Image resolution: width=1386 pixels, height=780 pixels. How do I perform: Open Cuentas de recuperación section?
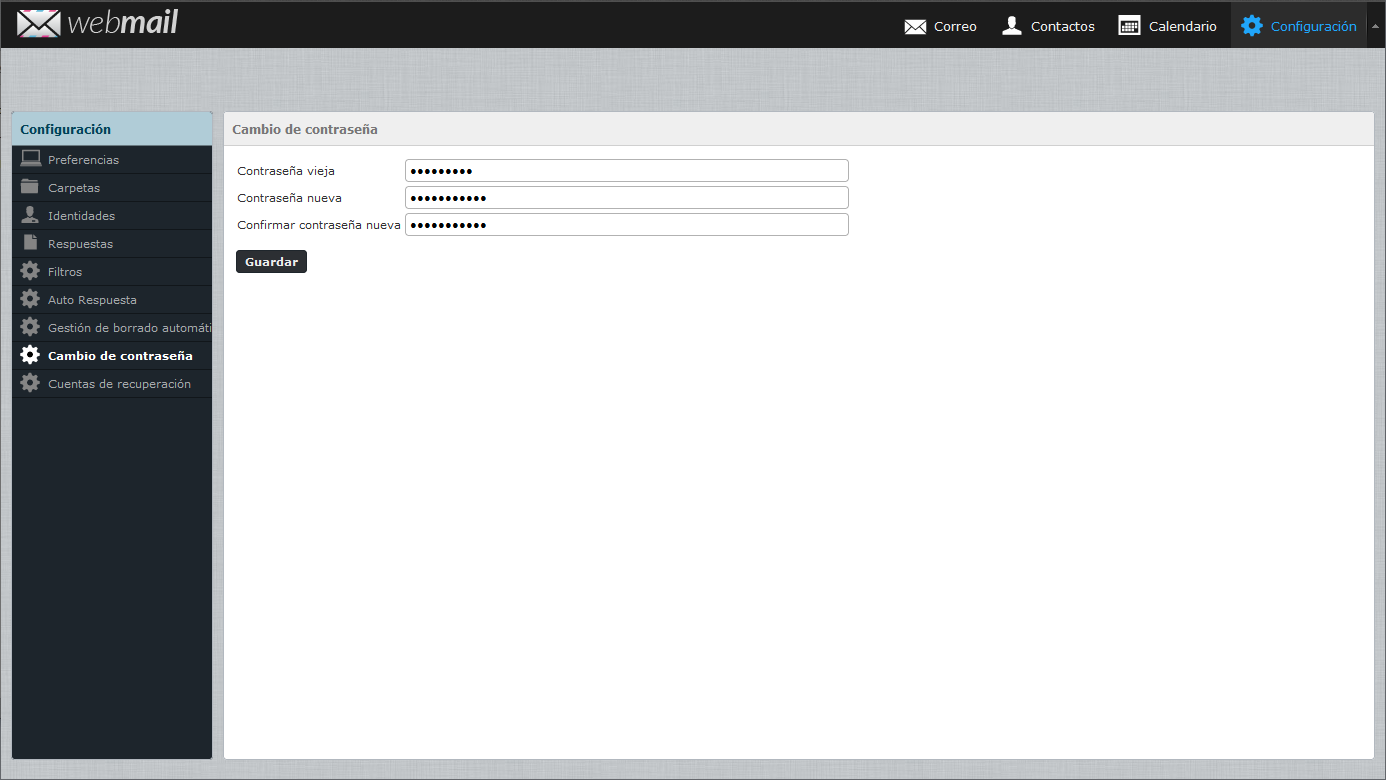[x=112, y=384]
